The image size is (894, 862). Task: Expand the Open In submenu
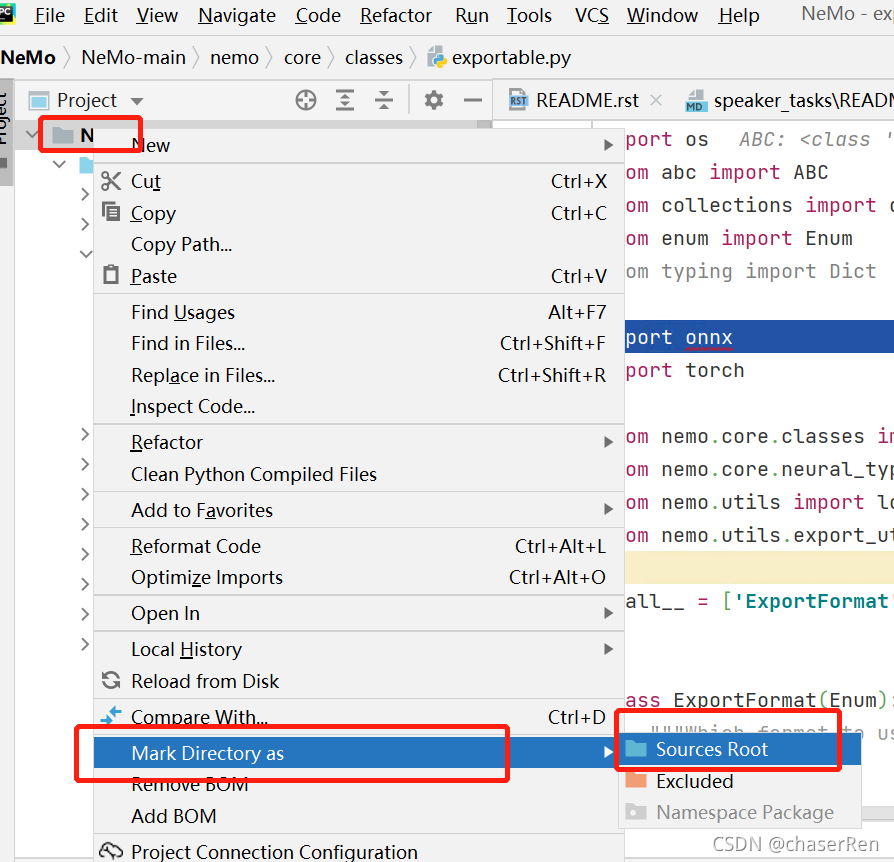[610, 612]
